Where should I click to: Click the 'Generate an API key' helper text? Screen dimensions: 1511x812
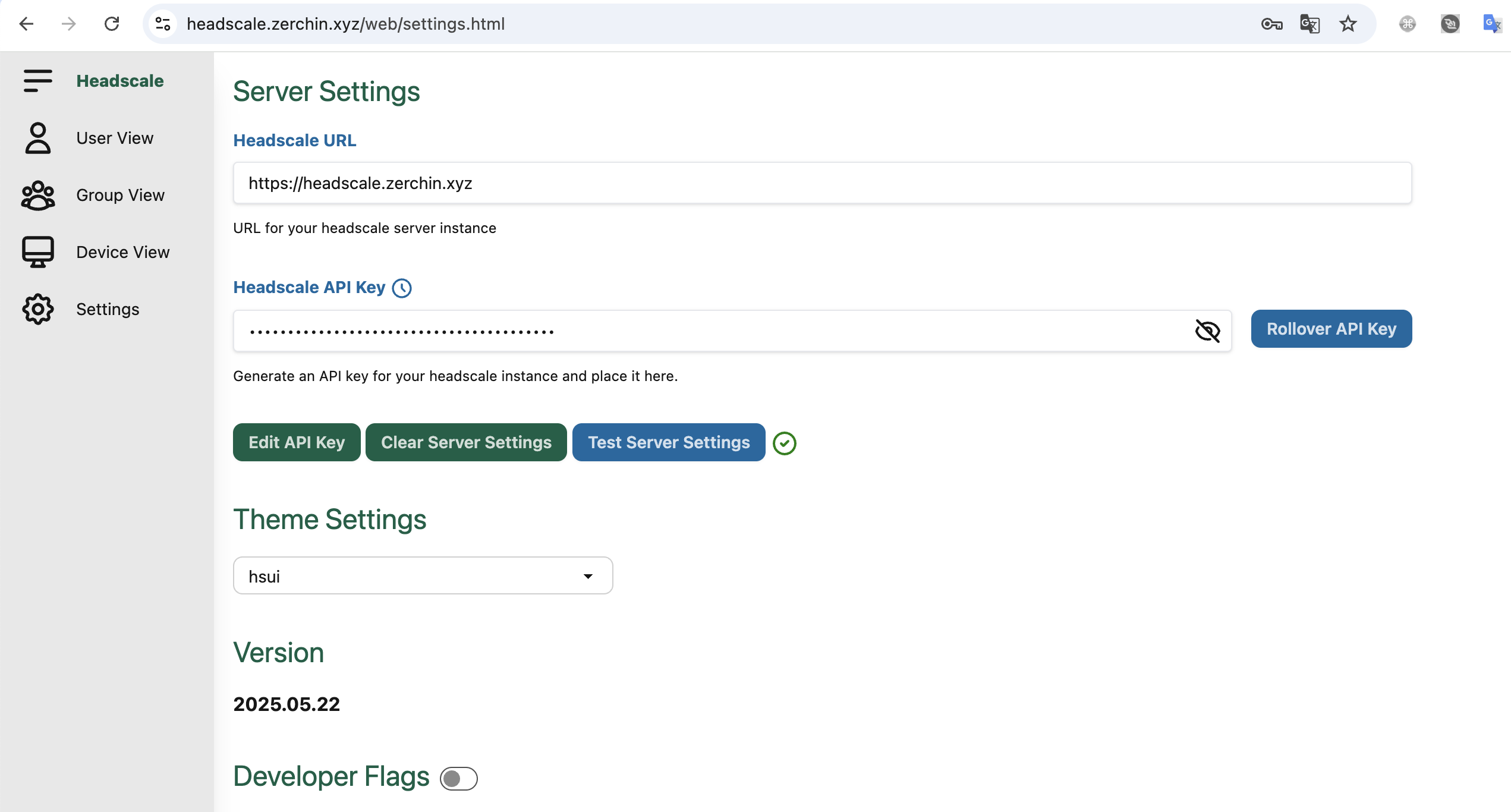(455, 376)
